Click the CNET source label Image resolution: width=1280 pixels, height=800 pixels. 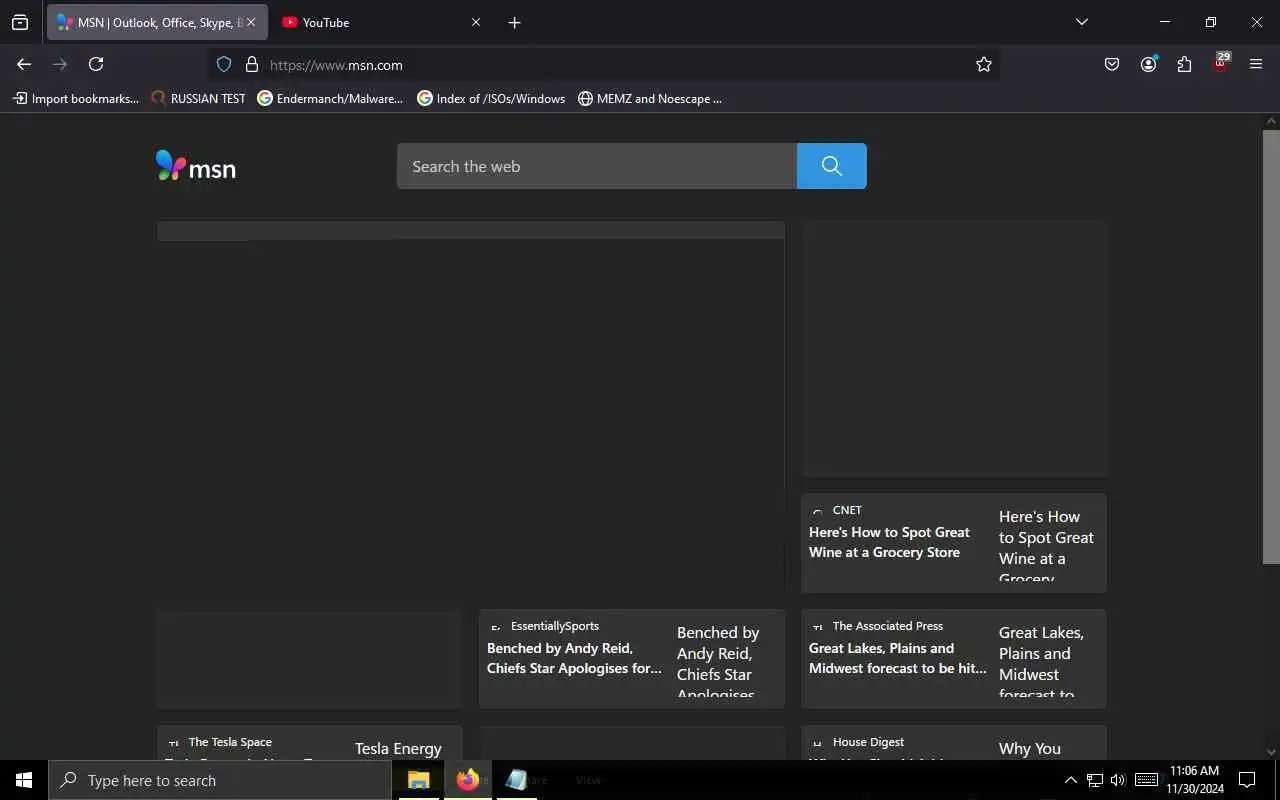click(847, 510)
